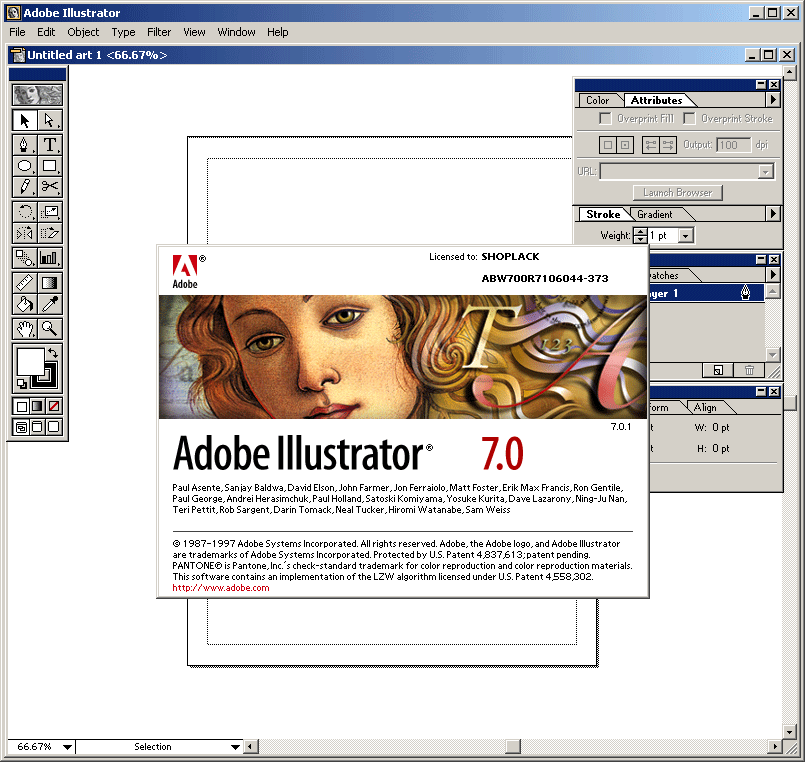The width and height of the screenshot is (805, 762).
Task: Reset to default fill and stroke
Action: [x=22, y=384]
